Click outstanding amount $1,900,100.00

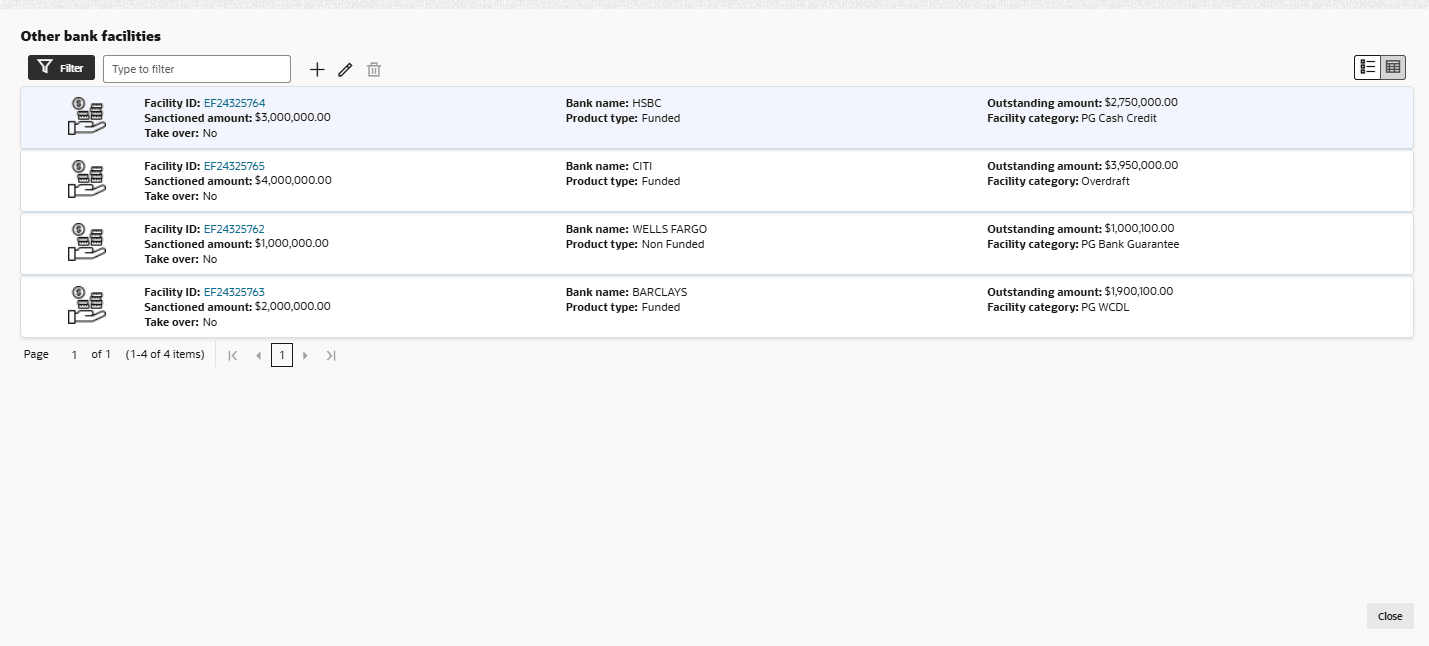coord(1139,291)
